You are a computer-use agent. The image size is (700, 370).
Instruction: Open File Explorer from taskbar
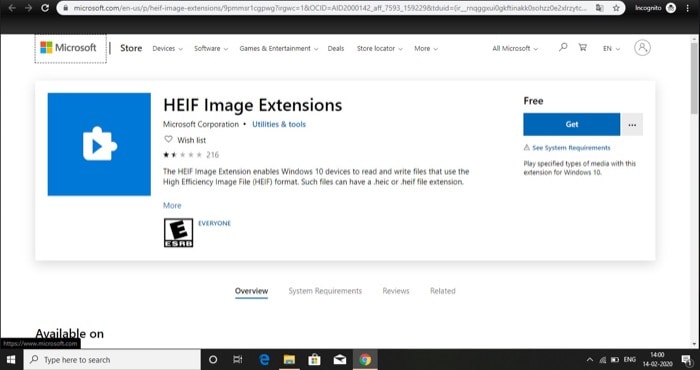coord(289,360)
